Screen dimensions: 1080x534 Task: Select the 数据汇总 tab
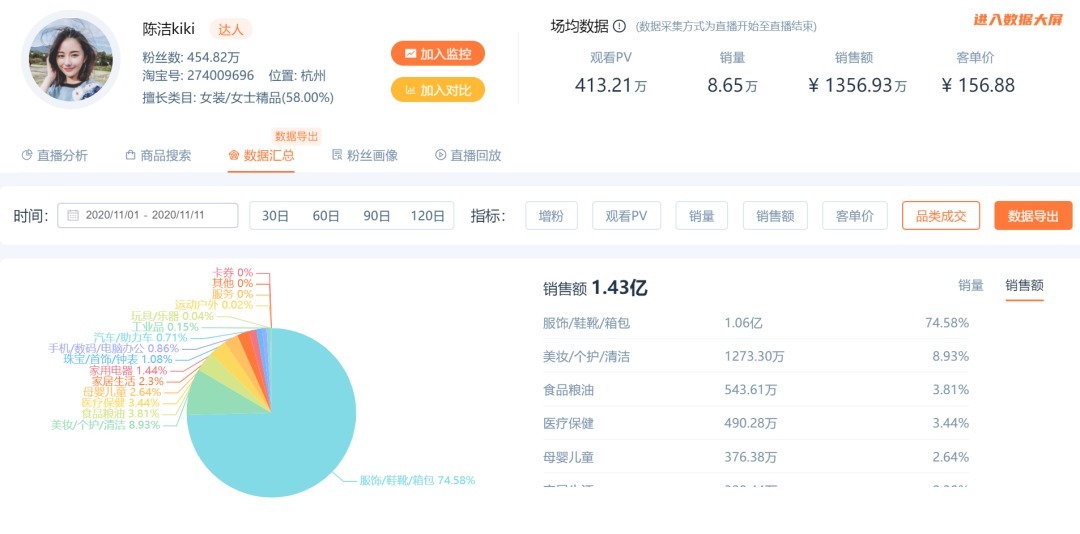[262, 156]
